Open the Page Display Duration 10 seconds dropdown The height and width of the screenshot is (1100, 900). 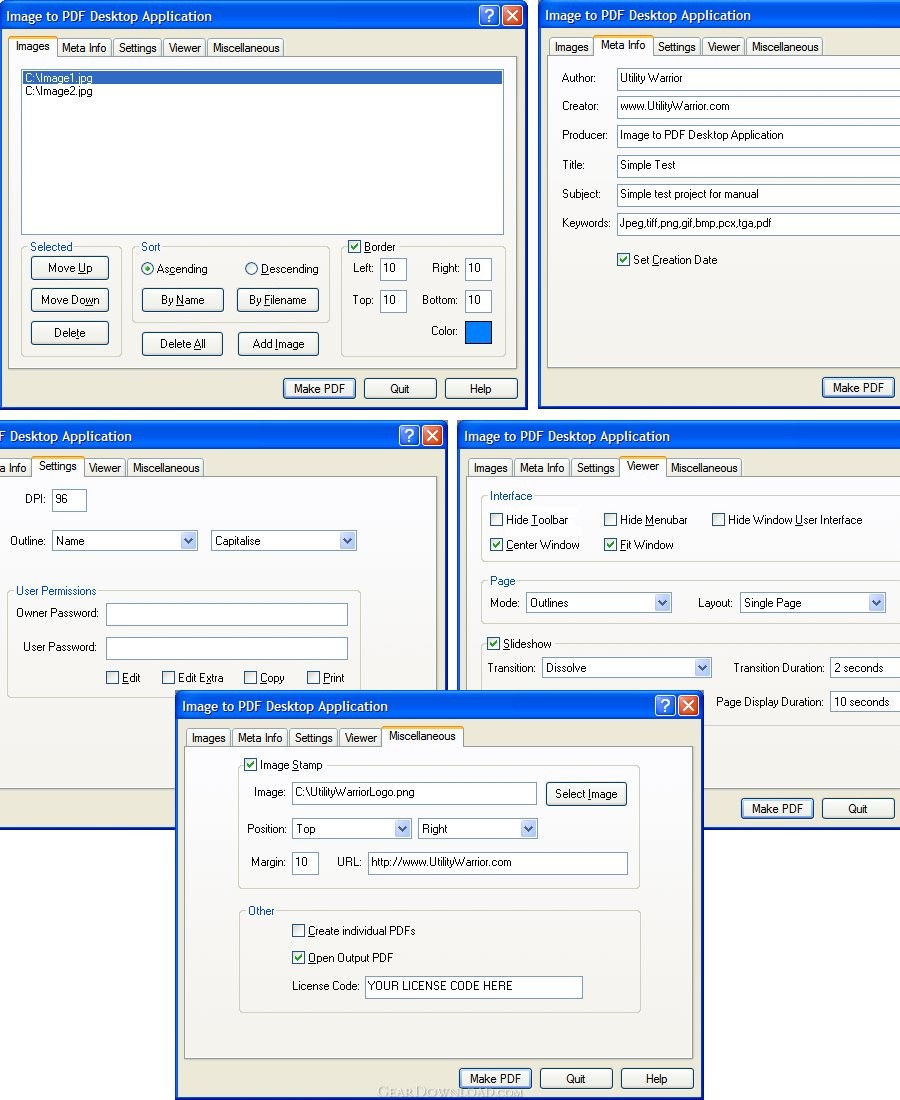point(864,702)
